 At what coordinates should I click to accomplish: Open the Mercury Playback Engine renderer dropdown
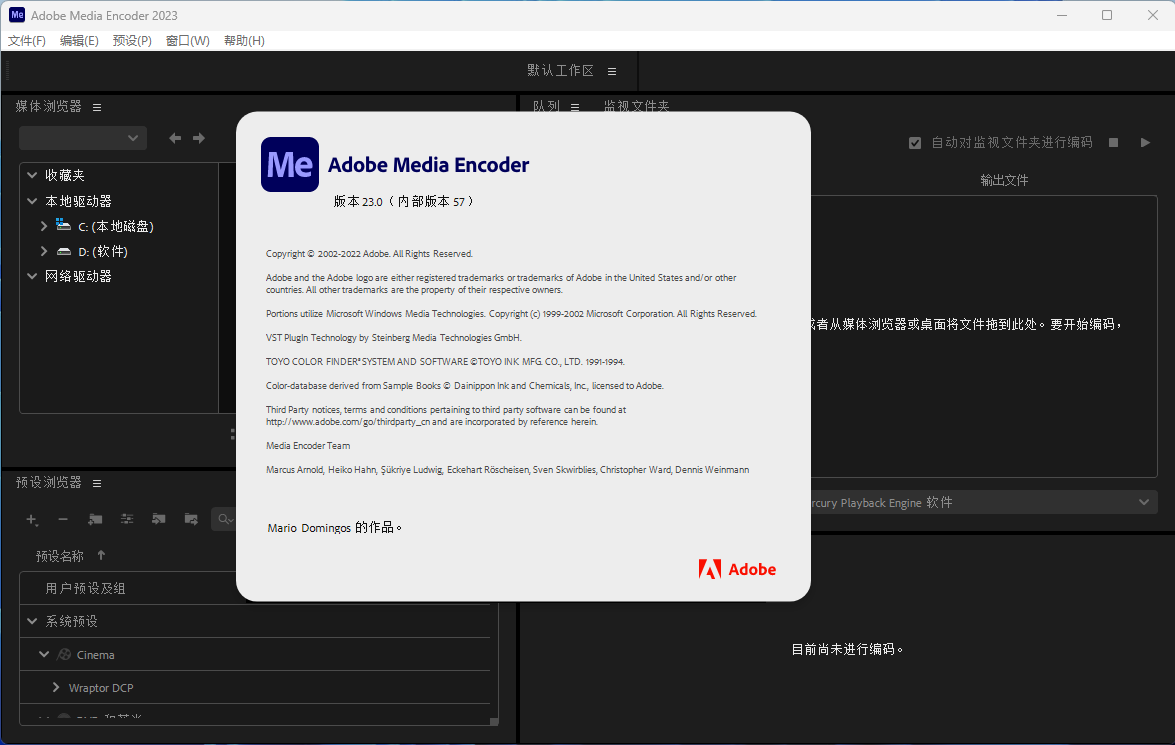coord(984,502)
